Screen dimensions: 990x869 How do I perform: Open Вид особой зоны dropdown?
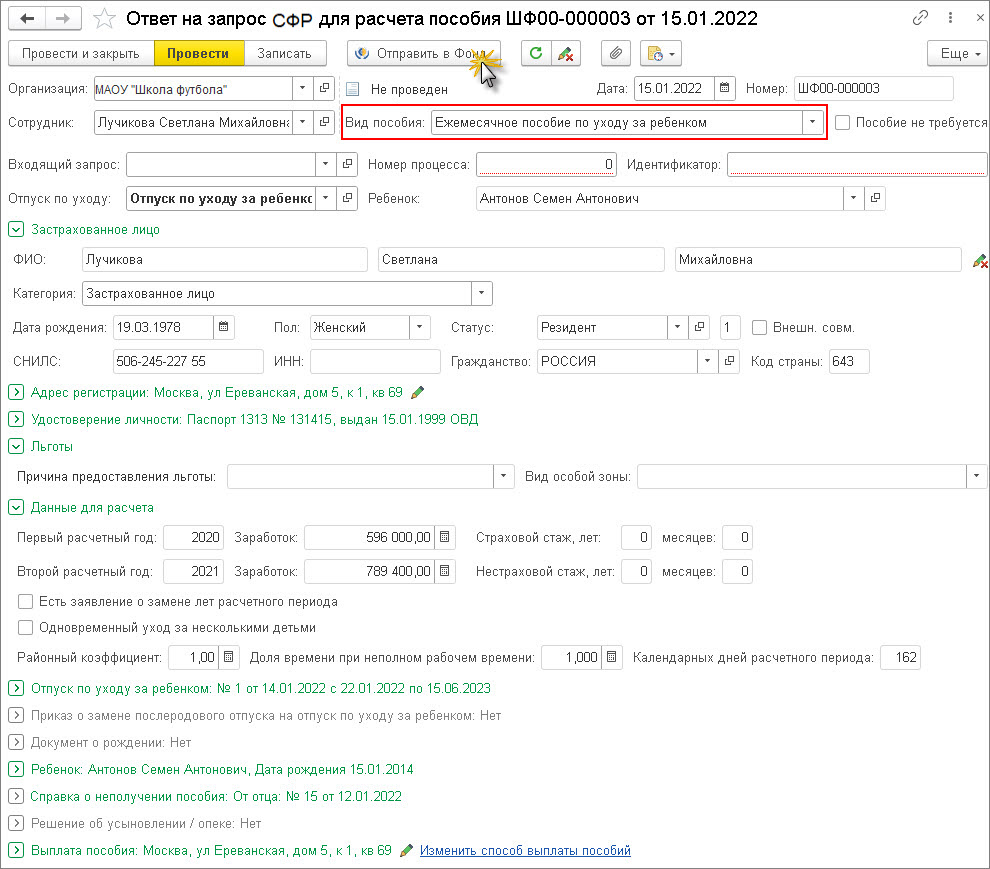click(976, 476)
